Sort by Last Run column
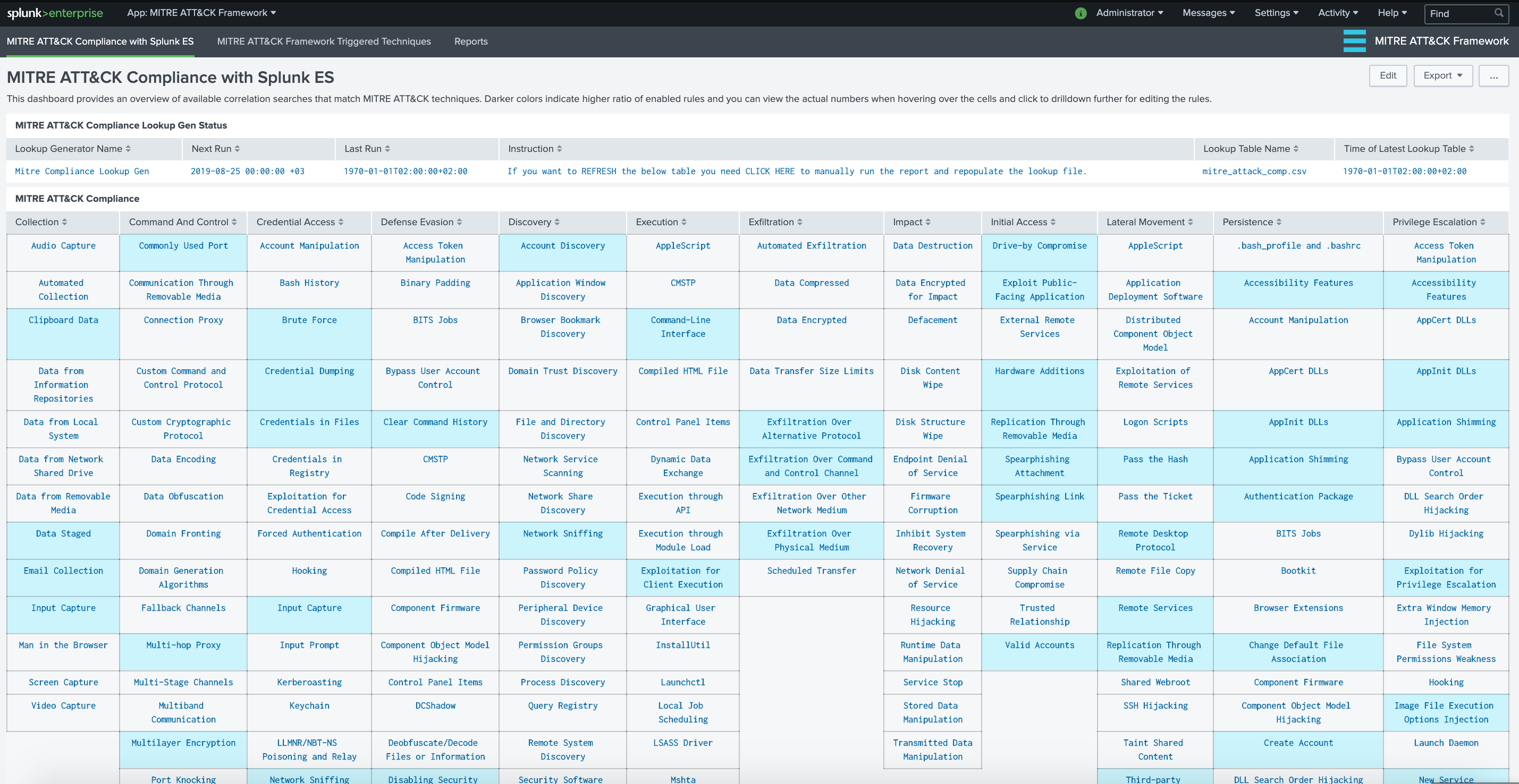 pos(367,149)
